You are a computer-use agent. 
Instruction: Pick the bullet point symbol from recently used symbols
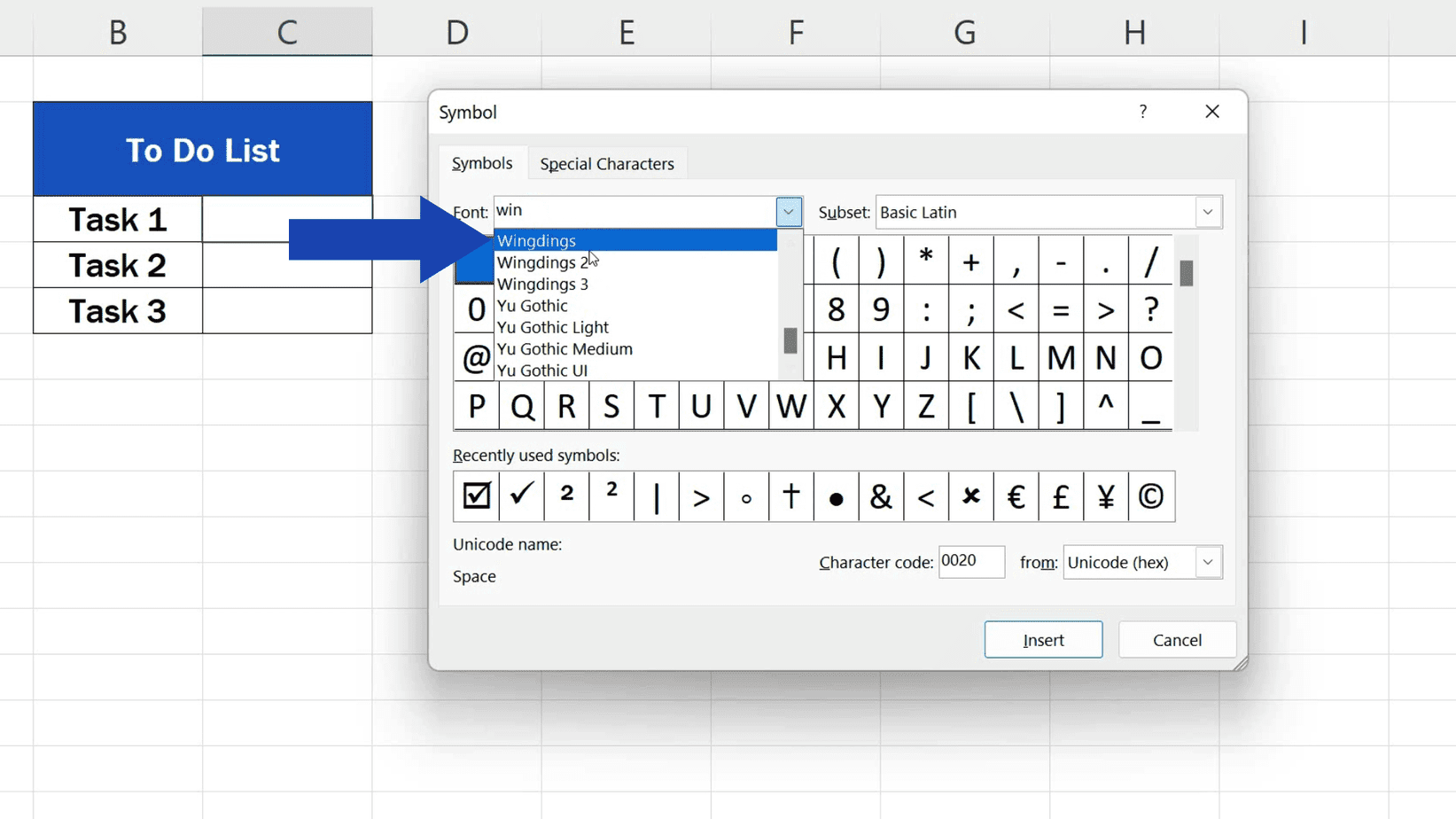836,496
